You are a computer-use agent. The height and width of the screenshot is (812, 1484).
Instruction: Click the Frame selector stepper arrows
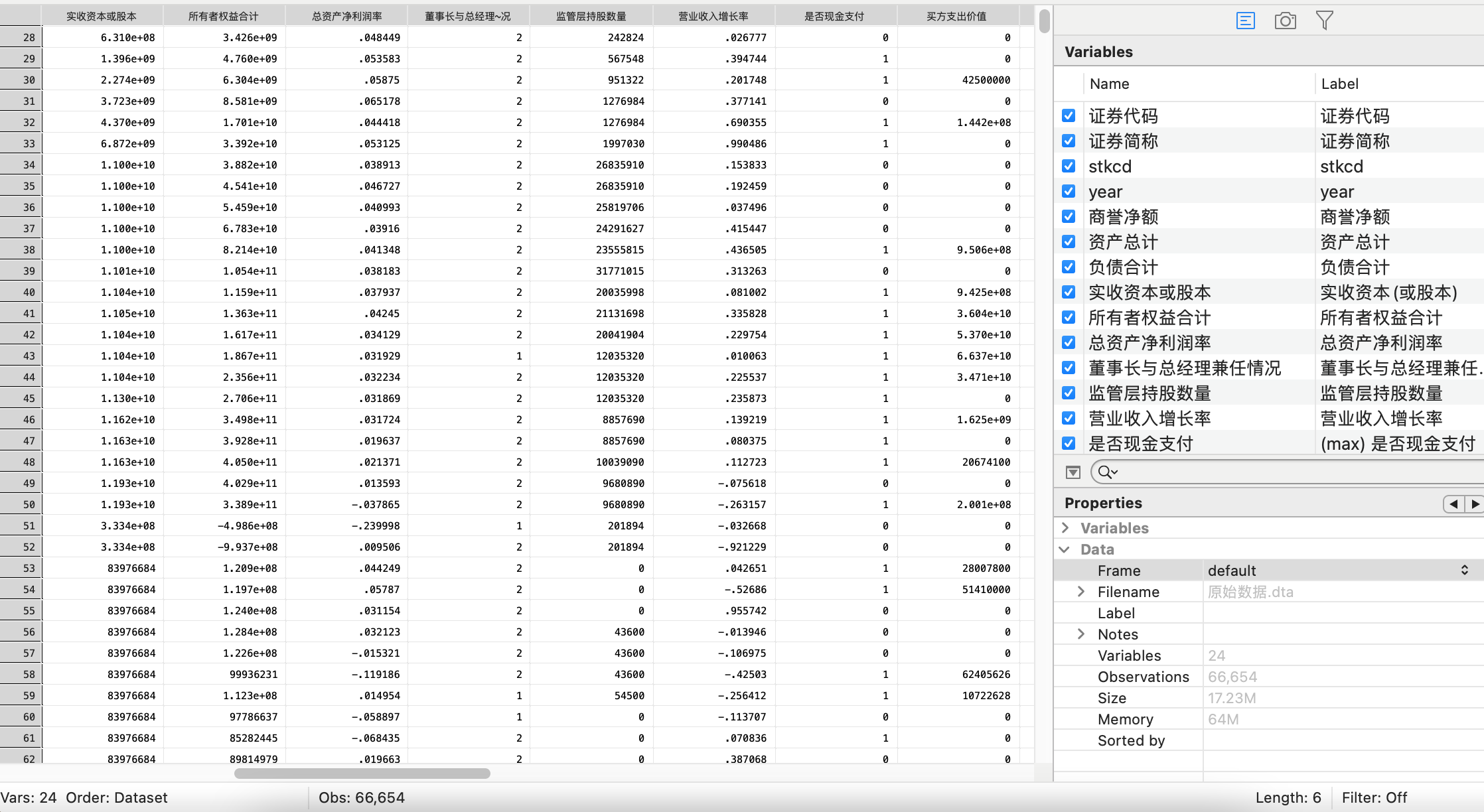1464,571
